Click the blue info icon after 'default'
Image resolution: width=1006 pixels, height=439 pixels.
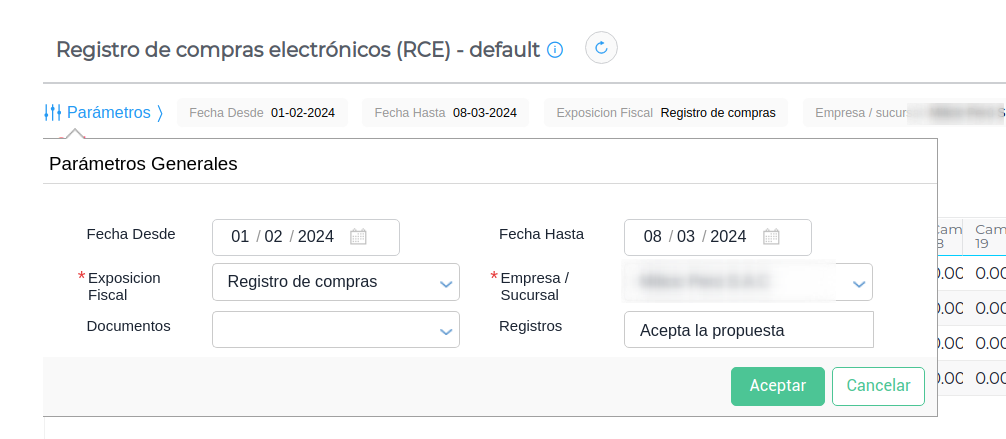556,49
